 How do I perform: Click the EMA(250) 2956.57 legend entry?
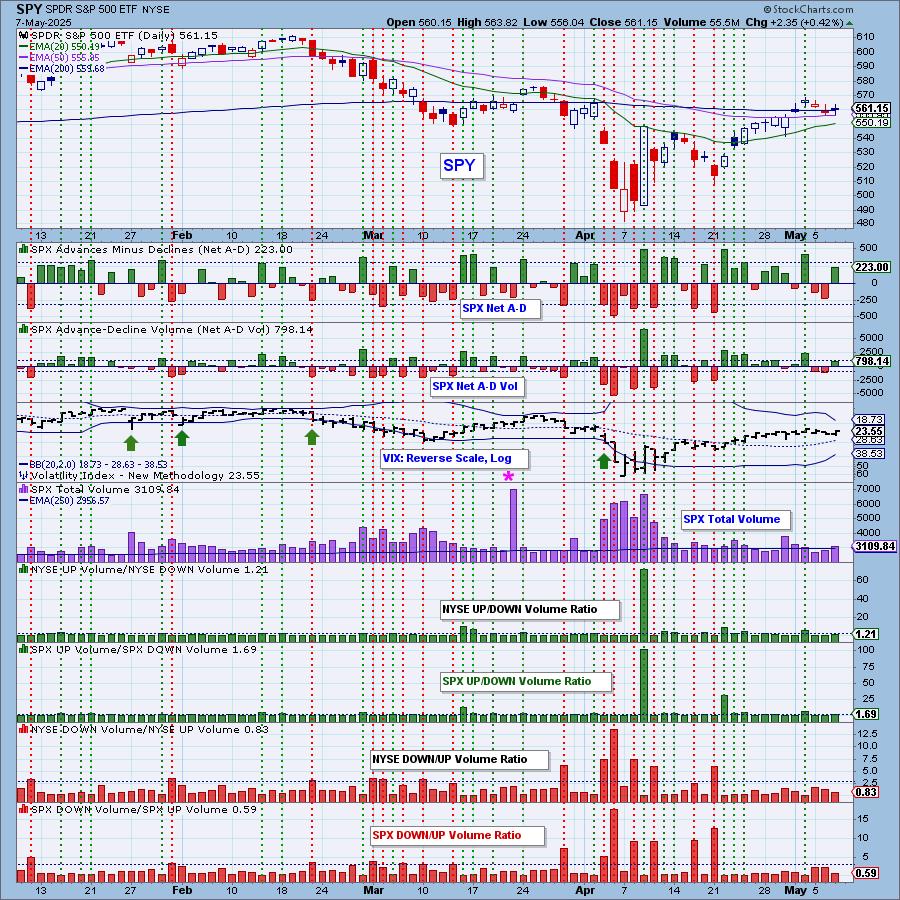[64, 501]
